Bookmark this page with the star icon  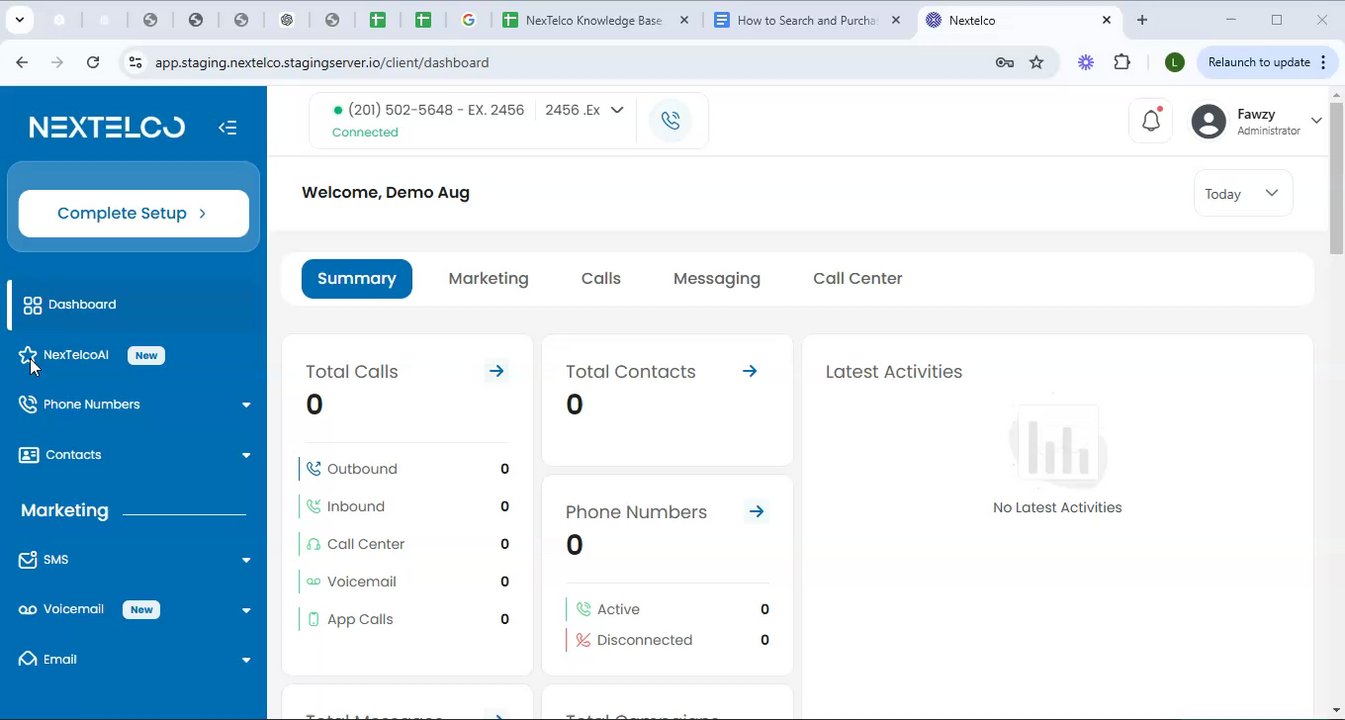[1037, 62]
